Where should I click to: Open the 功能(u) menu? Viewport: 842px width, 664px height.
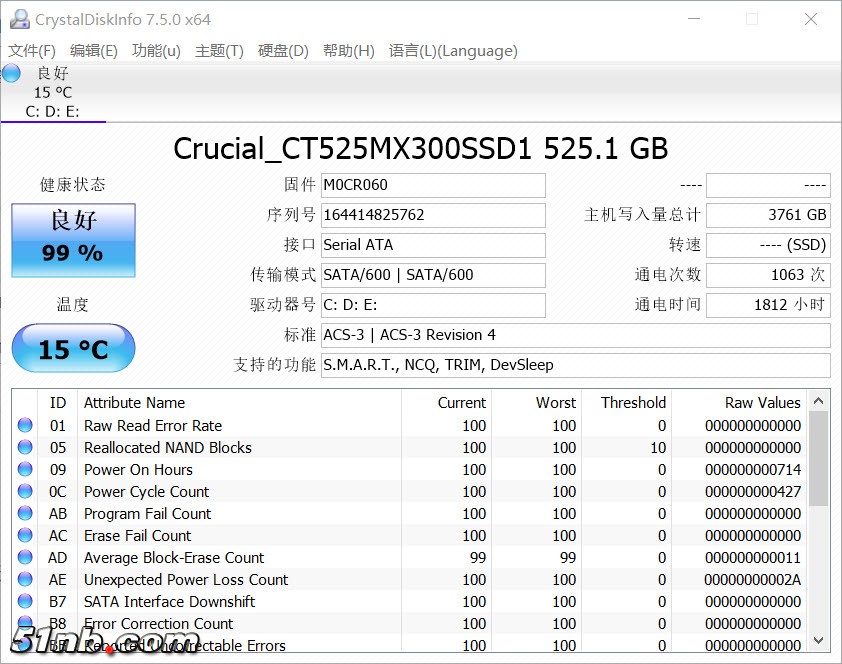point(156,51)
